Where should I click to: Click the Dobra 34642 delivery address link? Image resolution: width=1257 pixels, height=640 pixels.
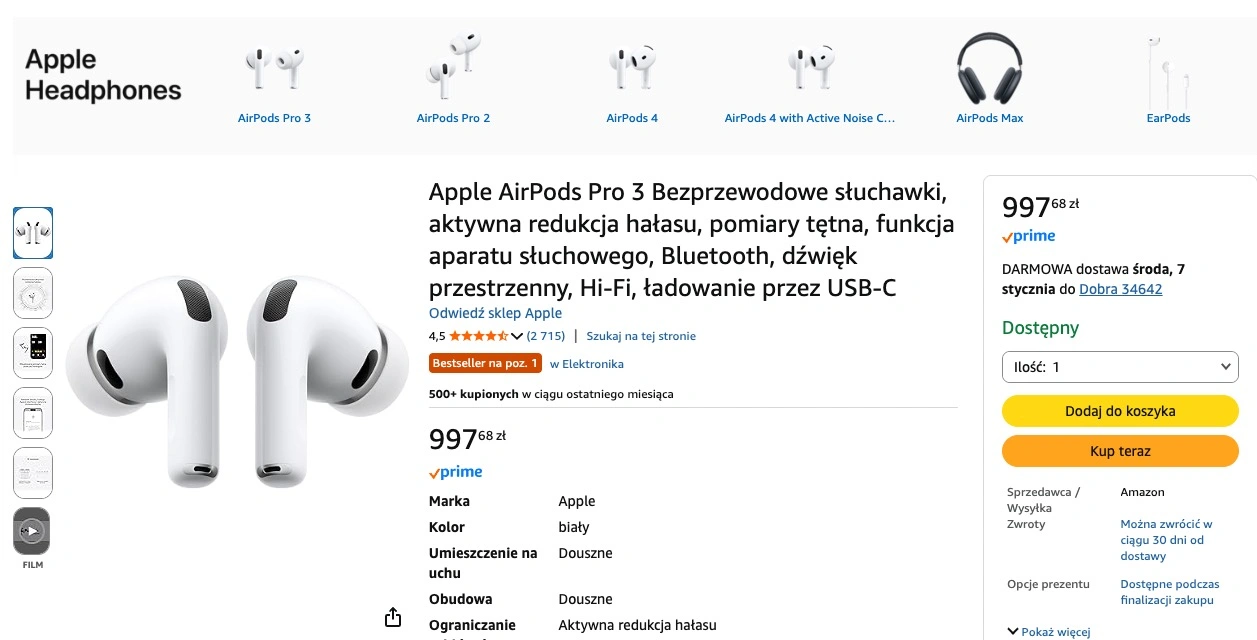(x=1120, y=289)
